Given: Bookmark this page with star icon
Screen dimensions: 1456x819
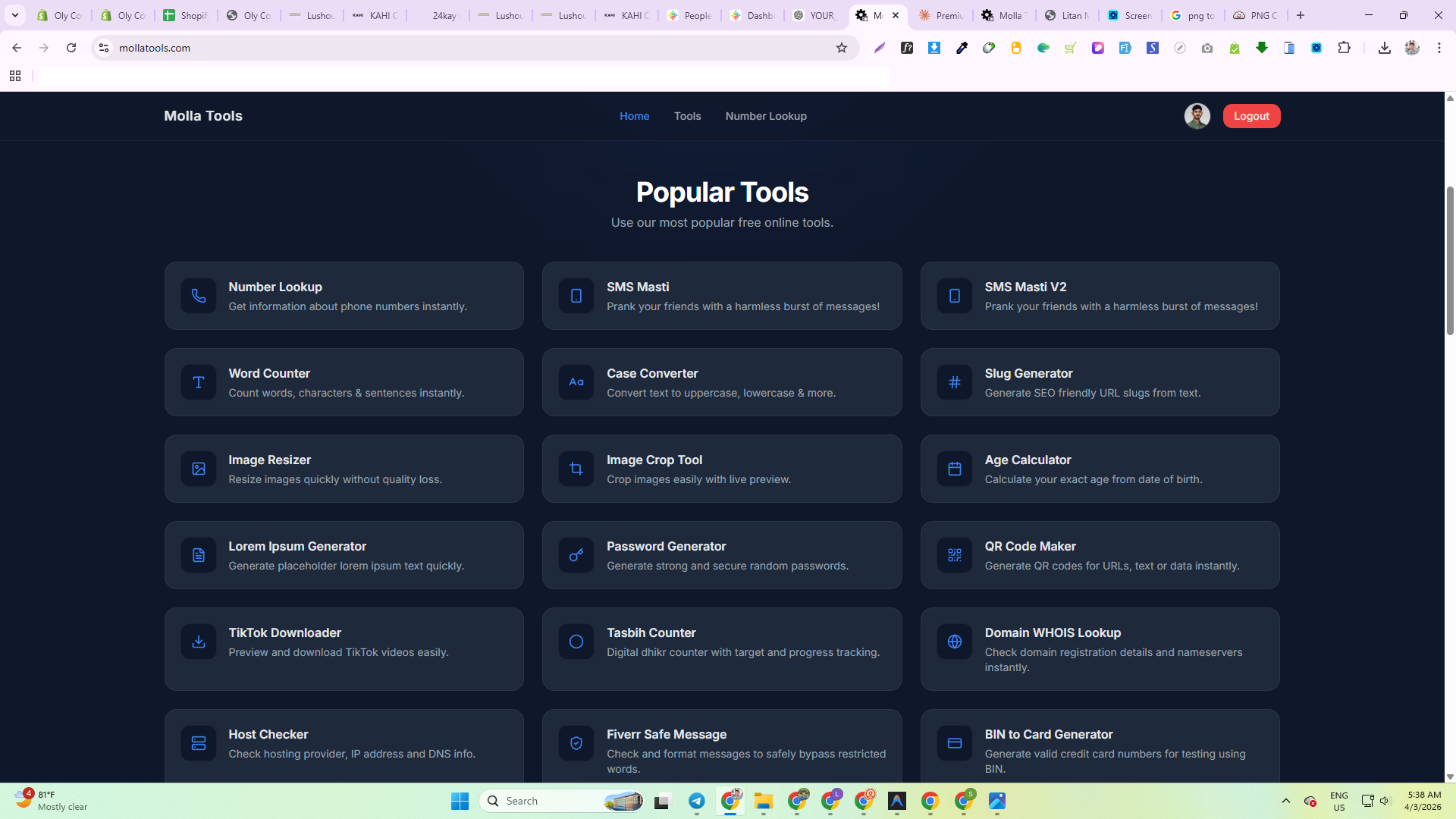Looking at the screenshot, I should click(x=841, y=48).
